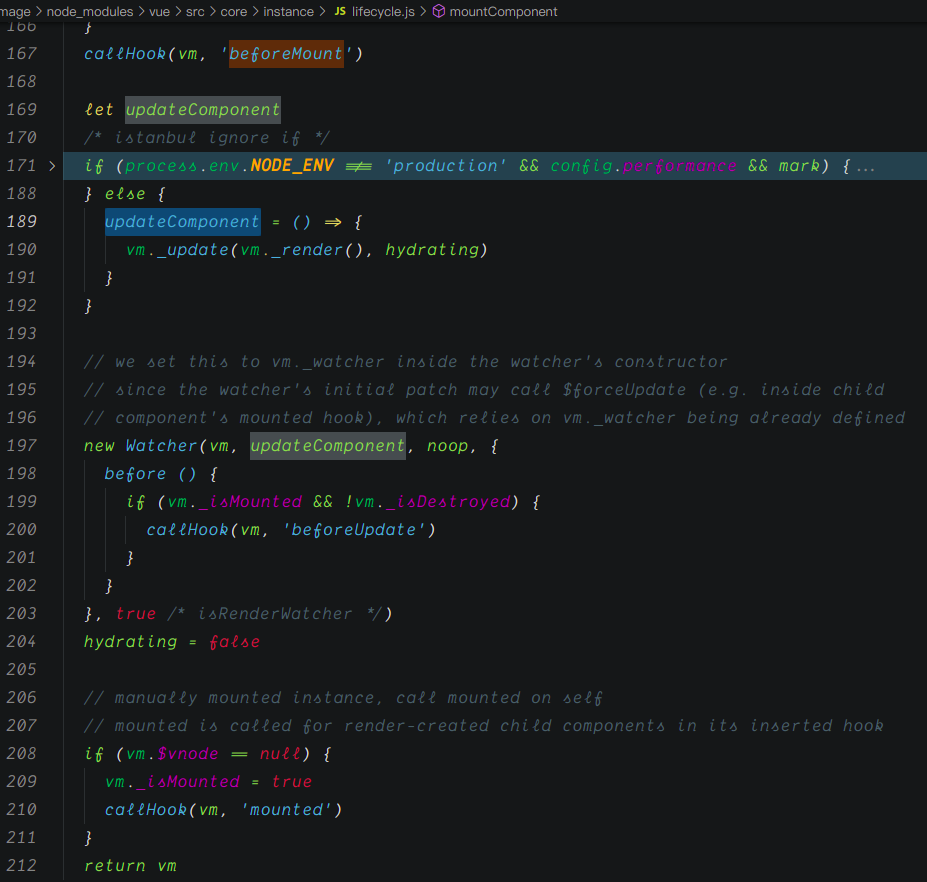927x882 pixels.
Task: Open the vue breadcrumb segment
Action: point(159,12)
